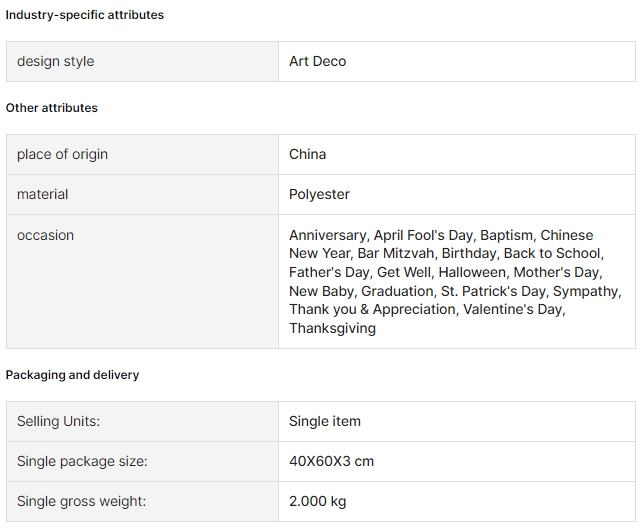Screen dimensions: 642x529
Task: Click the Single item value
Action: (325, 421)
